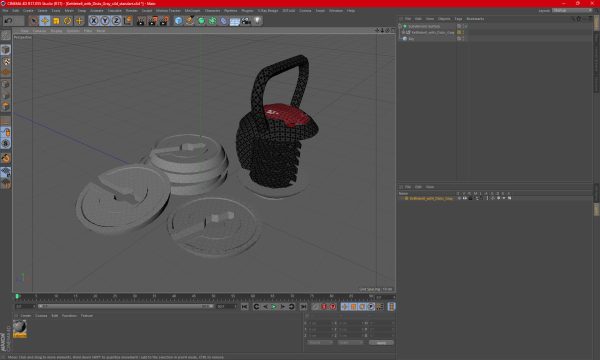
Task: Add a floor environment object
Action: point(235,21)
